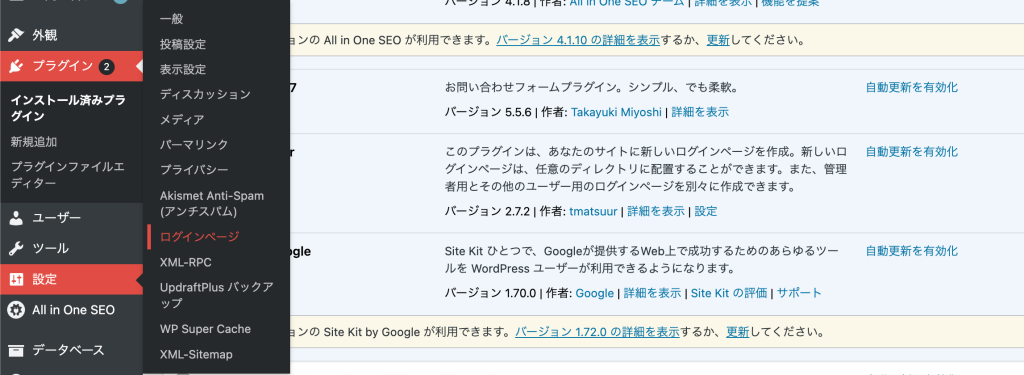Screen dimensions: 1024x375
Task: Choose XML-Sitemap in the submenu
Action: (x=196, y=355)
